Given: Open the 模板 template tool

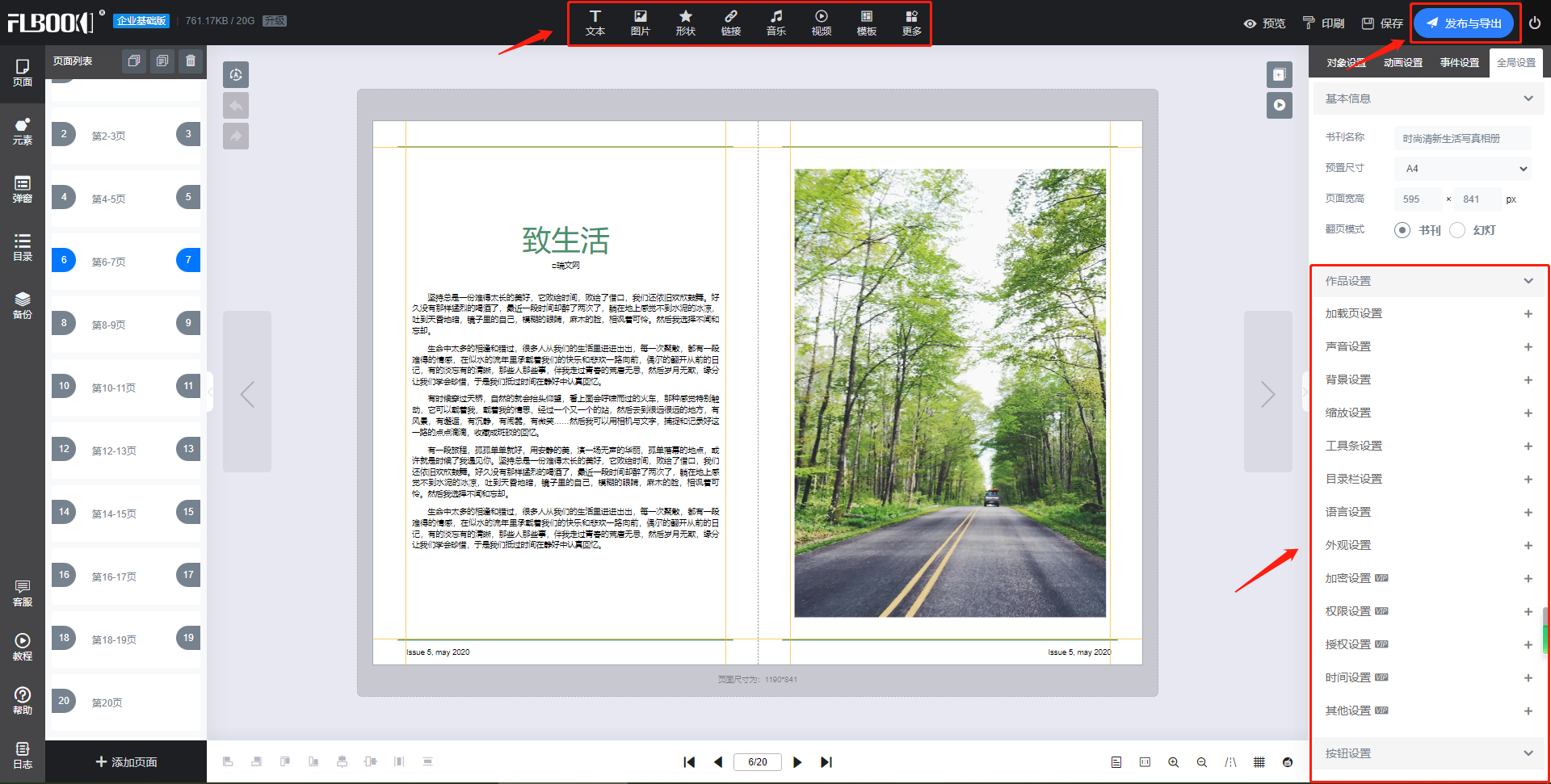Looking at the screenshot, I should (867, 23).
